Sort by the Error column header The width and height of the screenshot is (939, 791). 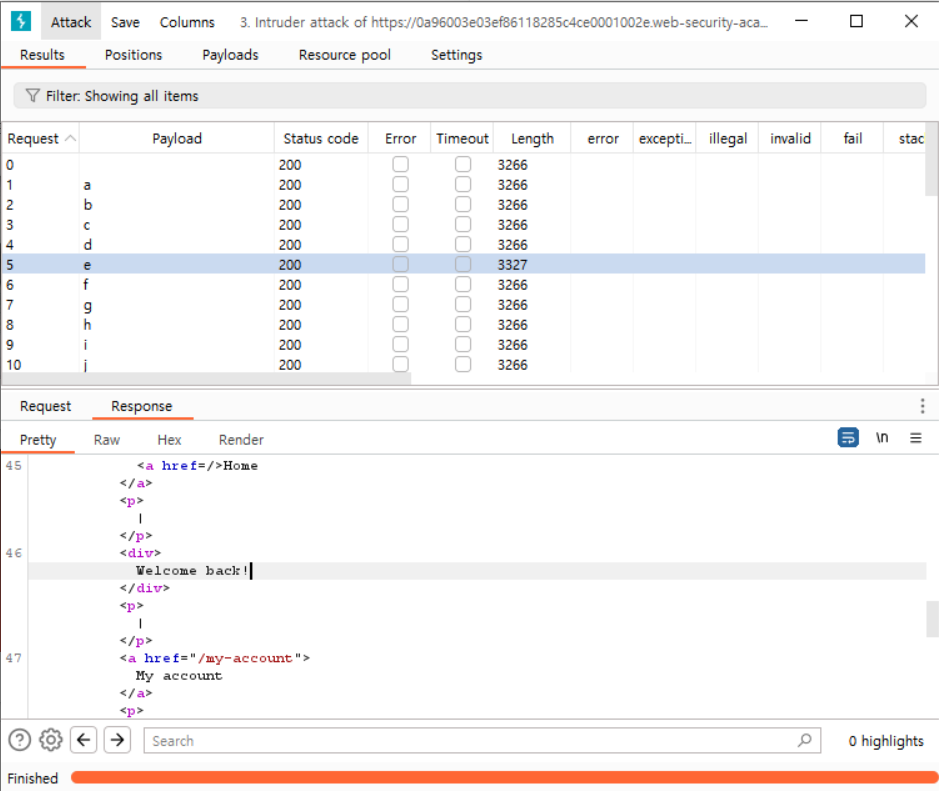pos(401,138)
